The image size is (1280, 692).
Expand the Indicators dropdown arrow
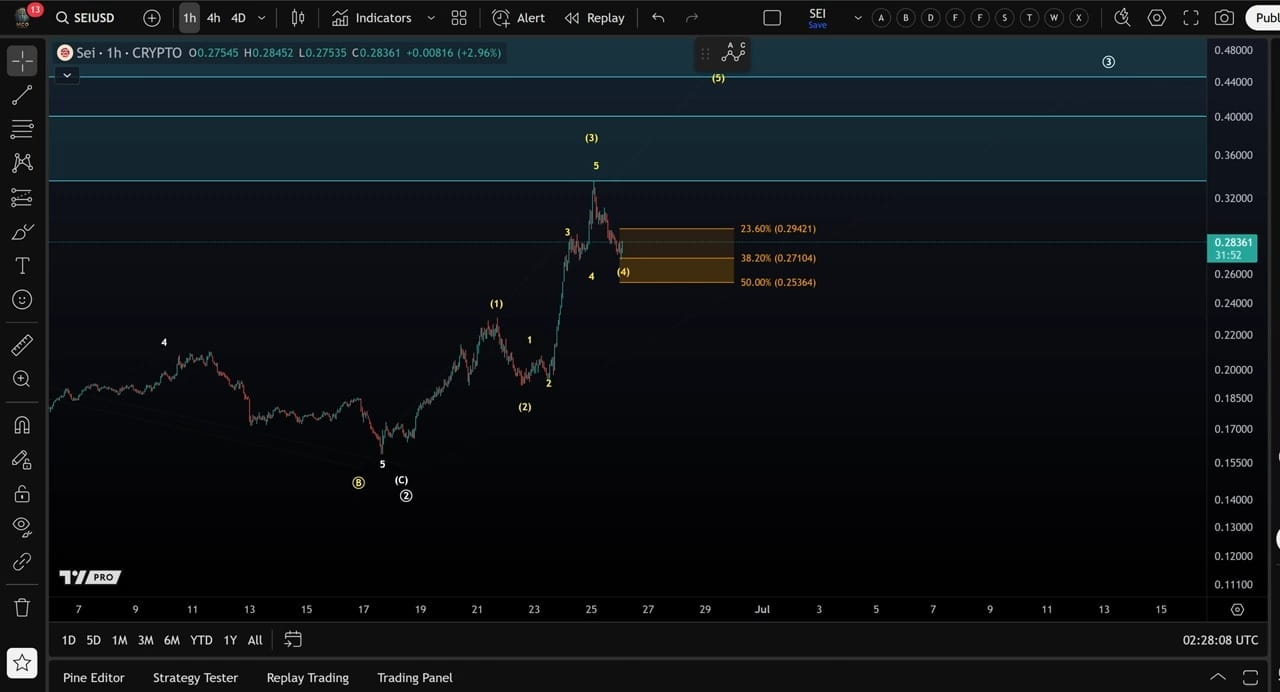[x=430, y=17]
